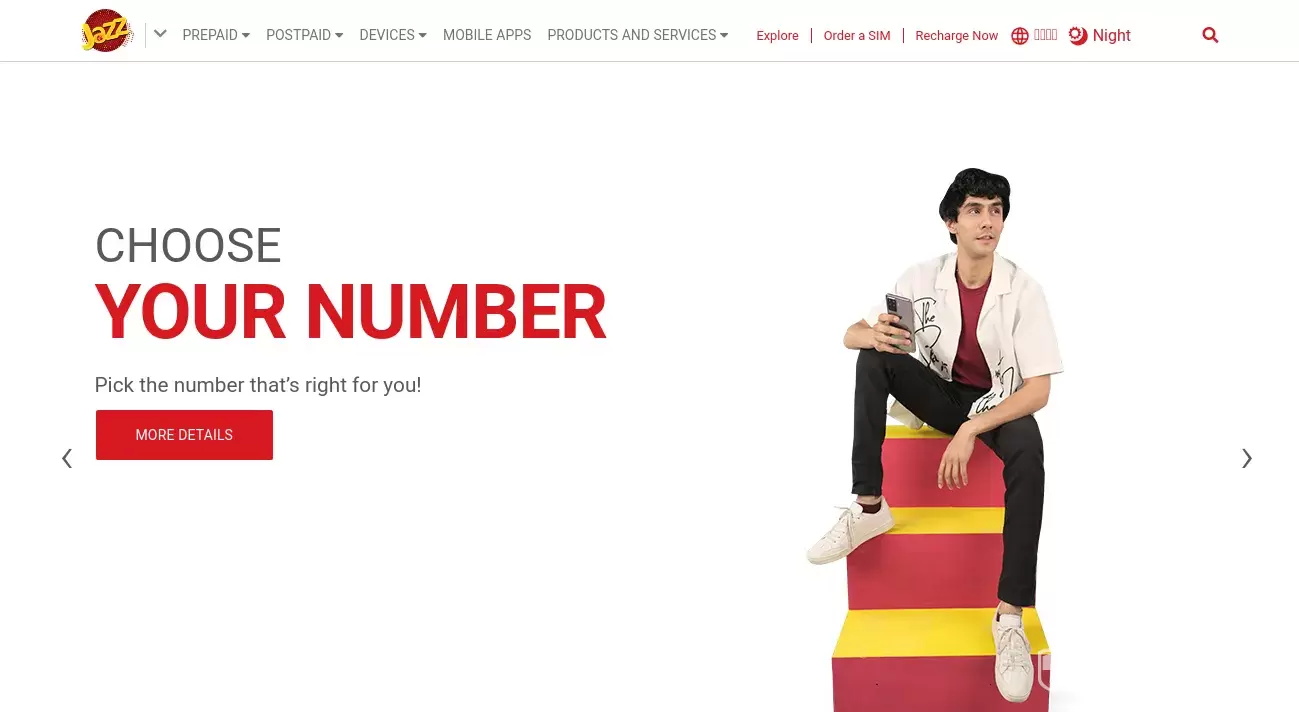1299x712 pixels.
Task: Open the Order a SIM link
Action: tap(857, 36)
